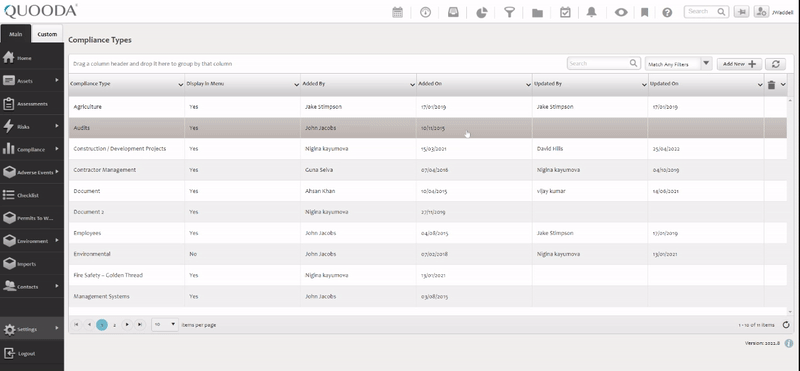
Task: Go to the next page of results
Action: pyautogui.click(x=127, y=325)
